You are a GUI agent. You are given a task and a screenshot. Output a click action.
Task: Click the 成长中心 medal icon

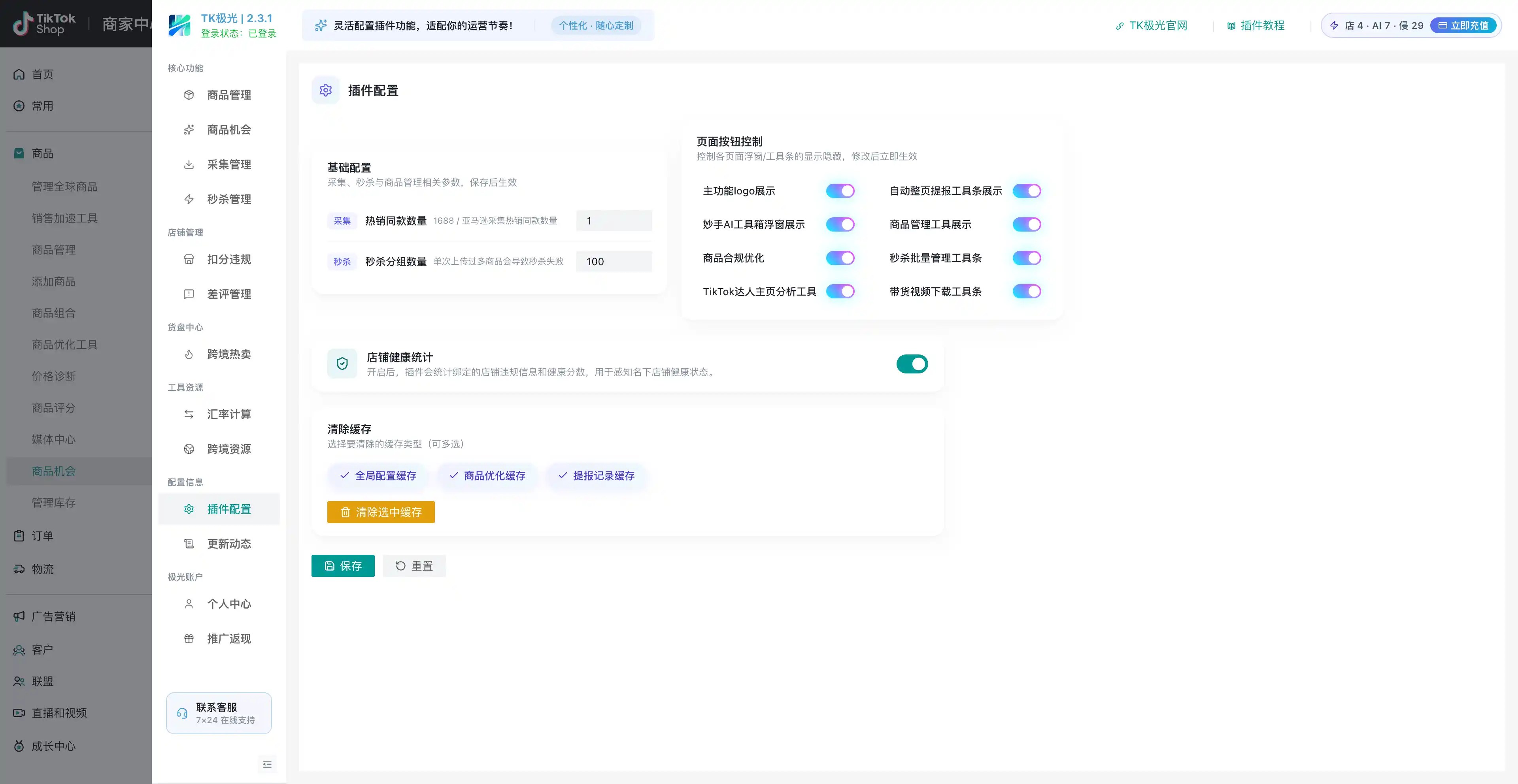[19, 746]
